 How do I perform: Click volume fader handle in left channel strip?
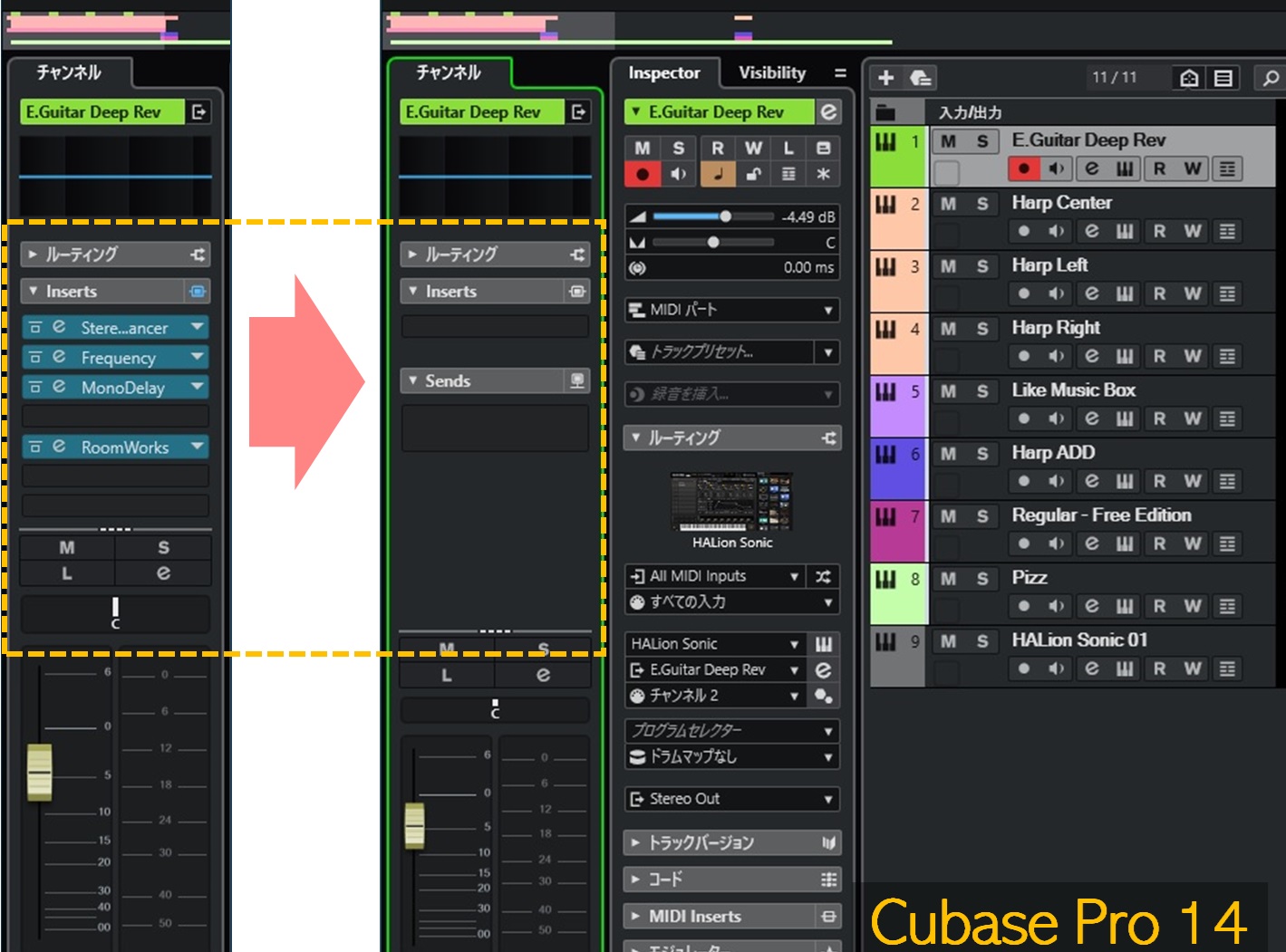click(x=39, y=772)
